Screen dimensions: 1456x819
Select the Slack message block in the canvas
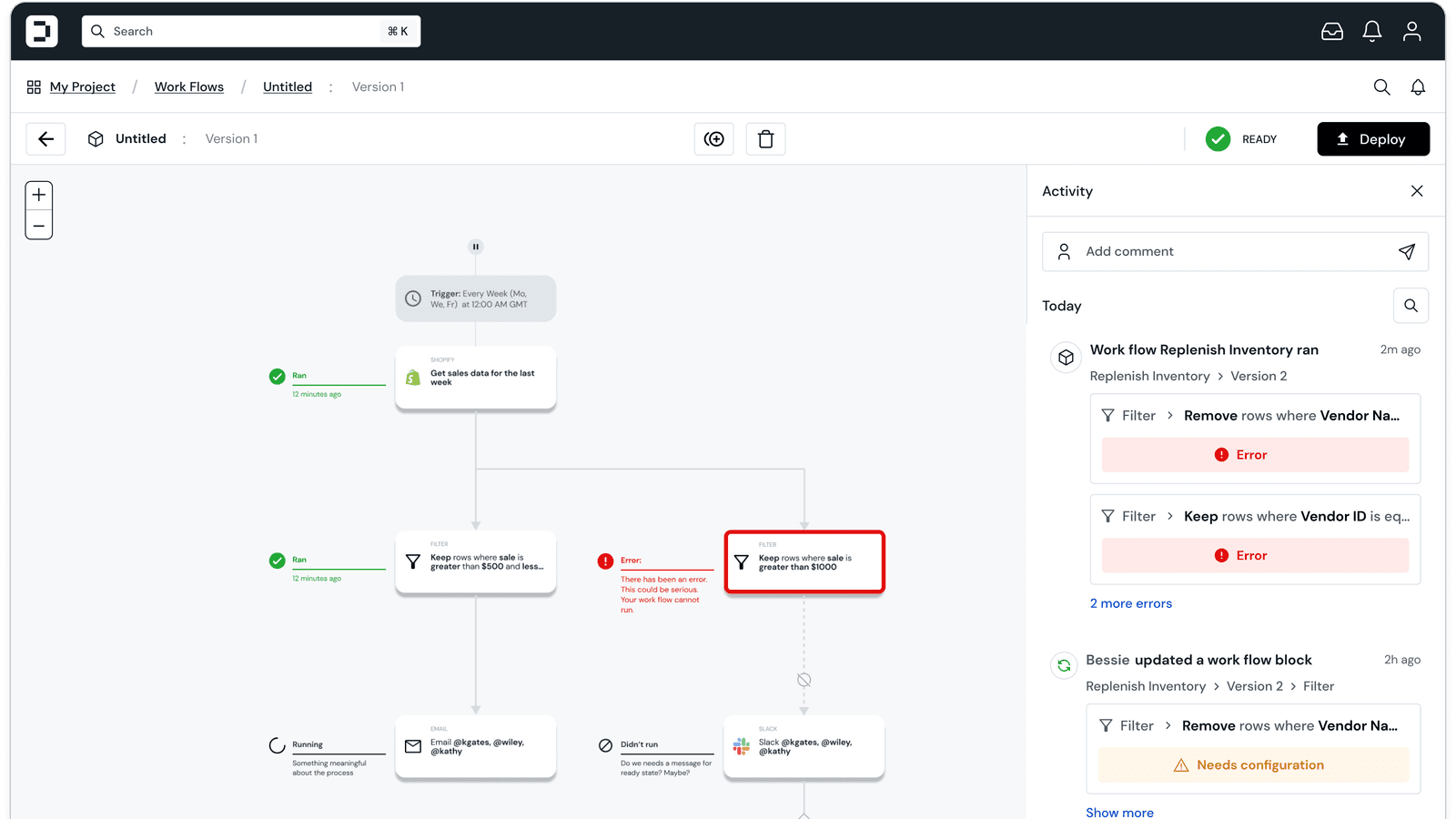click(804, 746)
